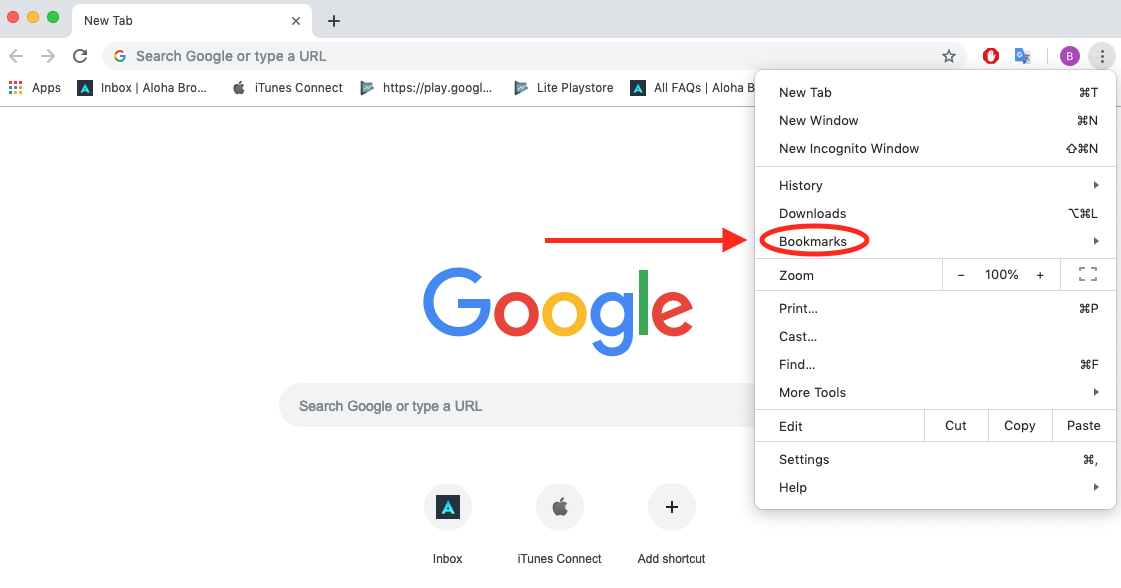This screenshot has width=1121, height=588.
Task: Expand the More Tools submenu
Action: (x=935, y=392)
